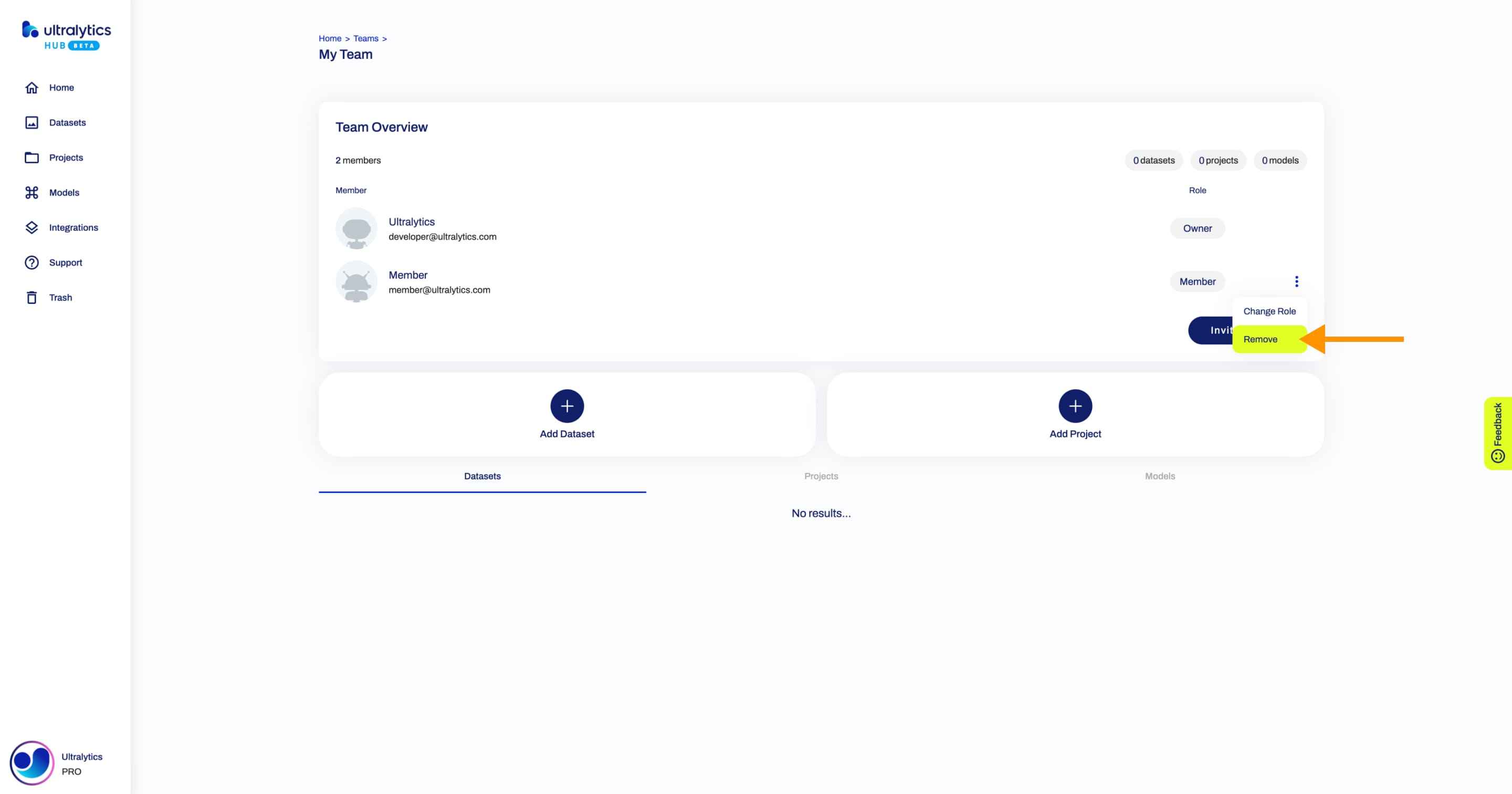Switch to the Projects tab

pos(821,476)
